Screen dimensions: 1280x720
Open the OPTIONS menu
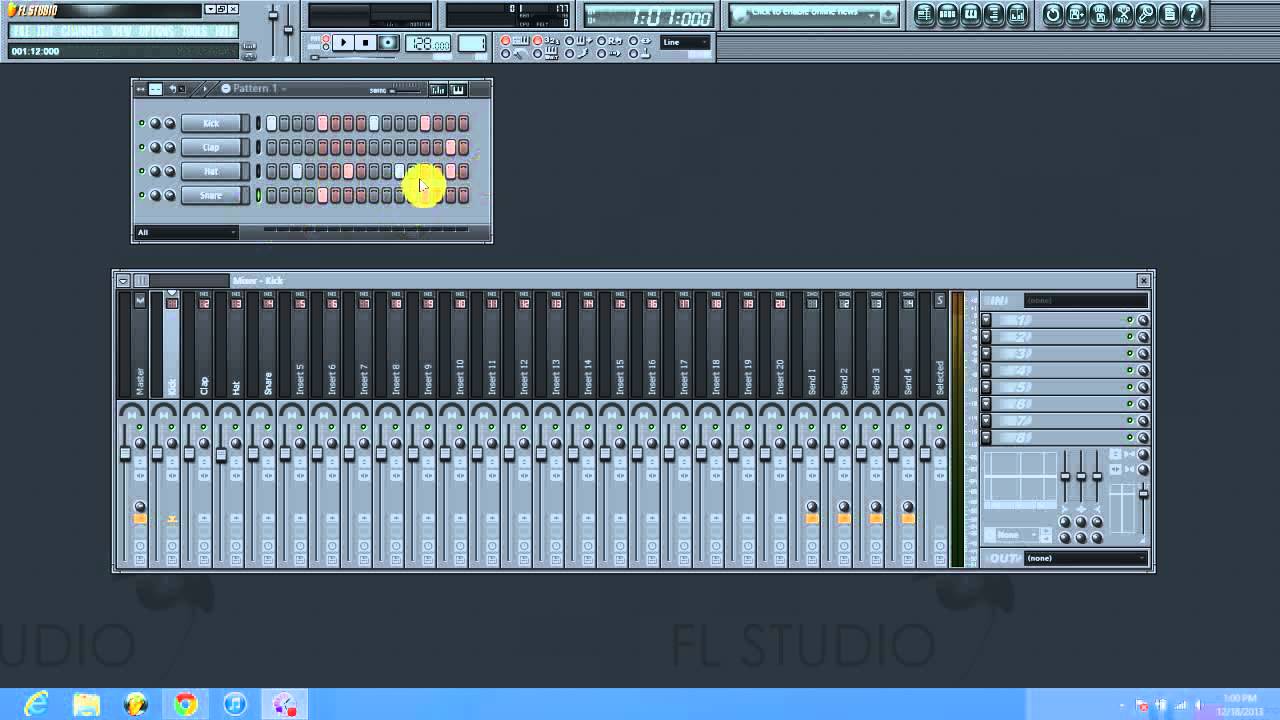156,31
